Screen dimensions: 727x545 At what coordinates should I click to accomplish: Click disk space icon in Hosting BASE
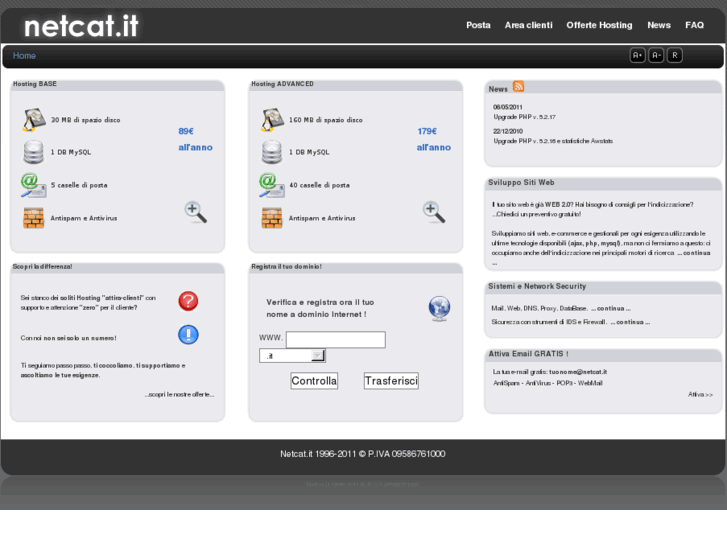tap(34, 120)
